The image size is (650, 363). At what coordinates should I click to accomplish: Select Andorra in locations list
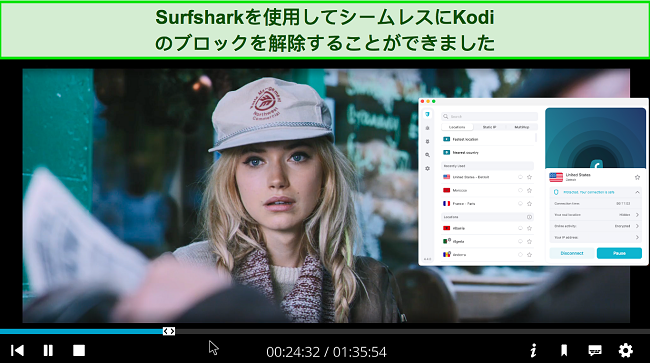click(x=488, y=254)
